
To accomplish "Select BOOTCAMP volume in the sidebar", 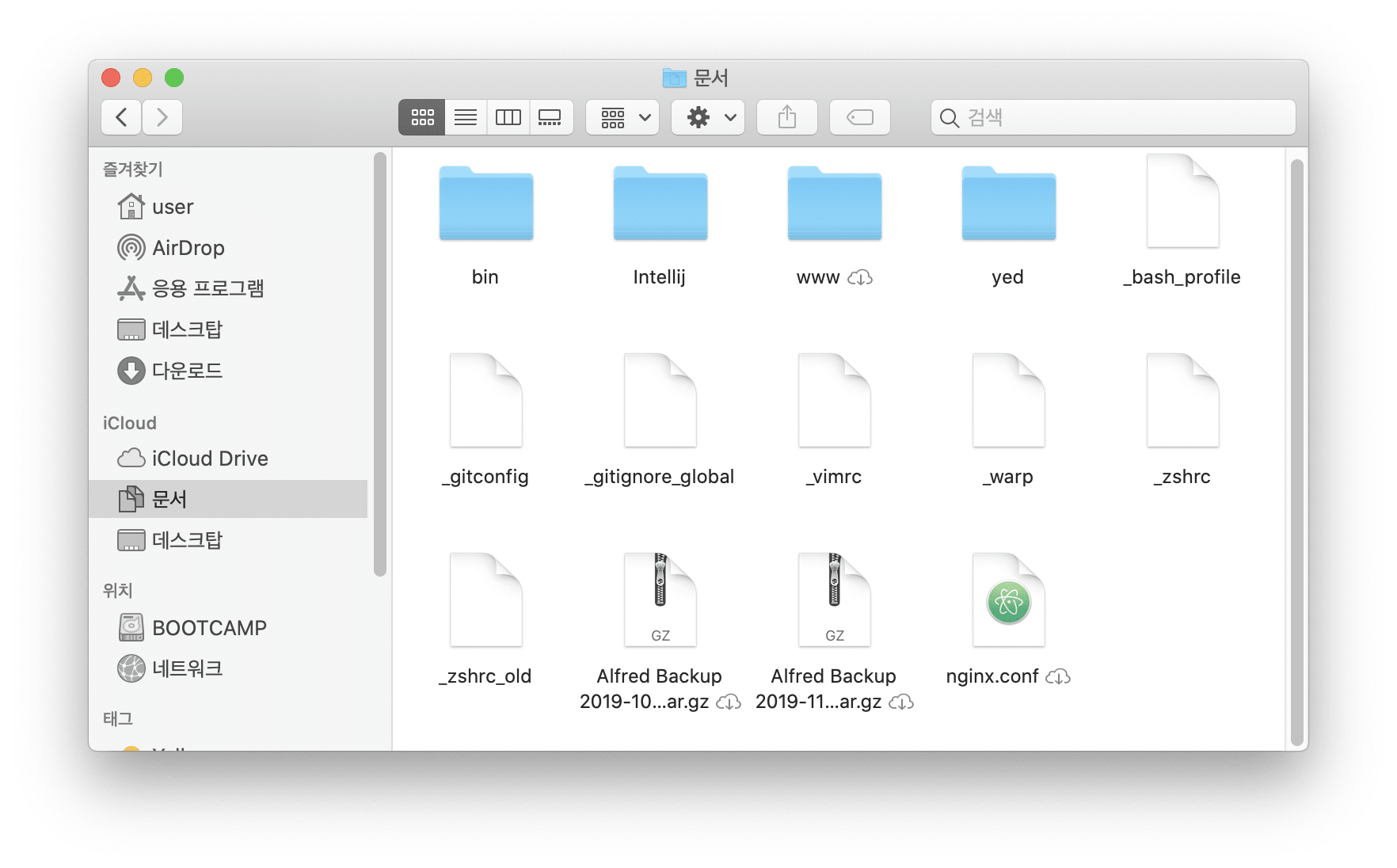I will (x=228, y=628).
